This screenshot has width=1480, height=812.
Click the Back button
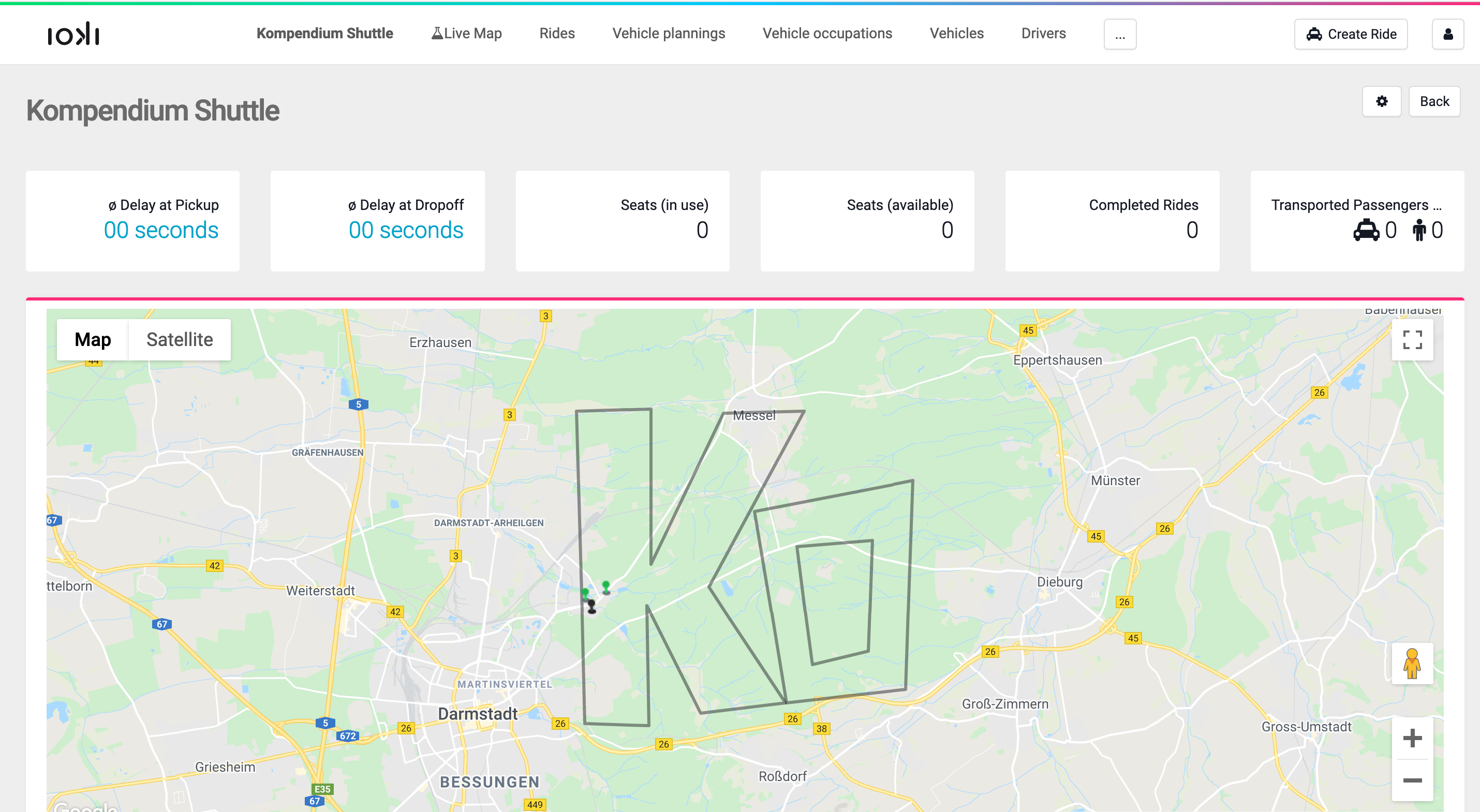[x=1433, y=102]
